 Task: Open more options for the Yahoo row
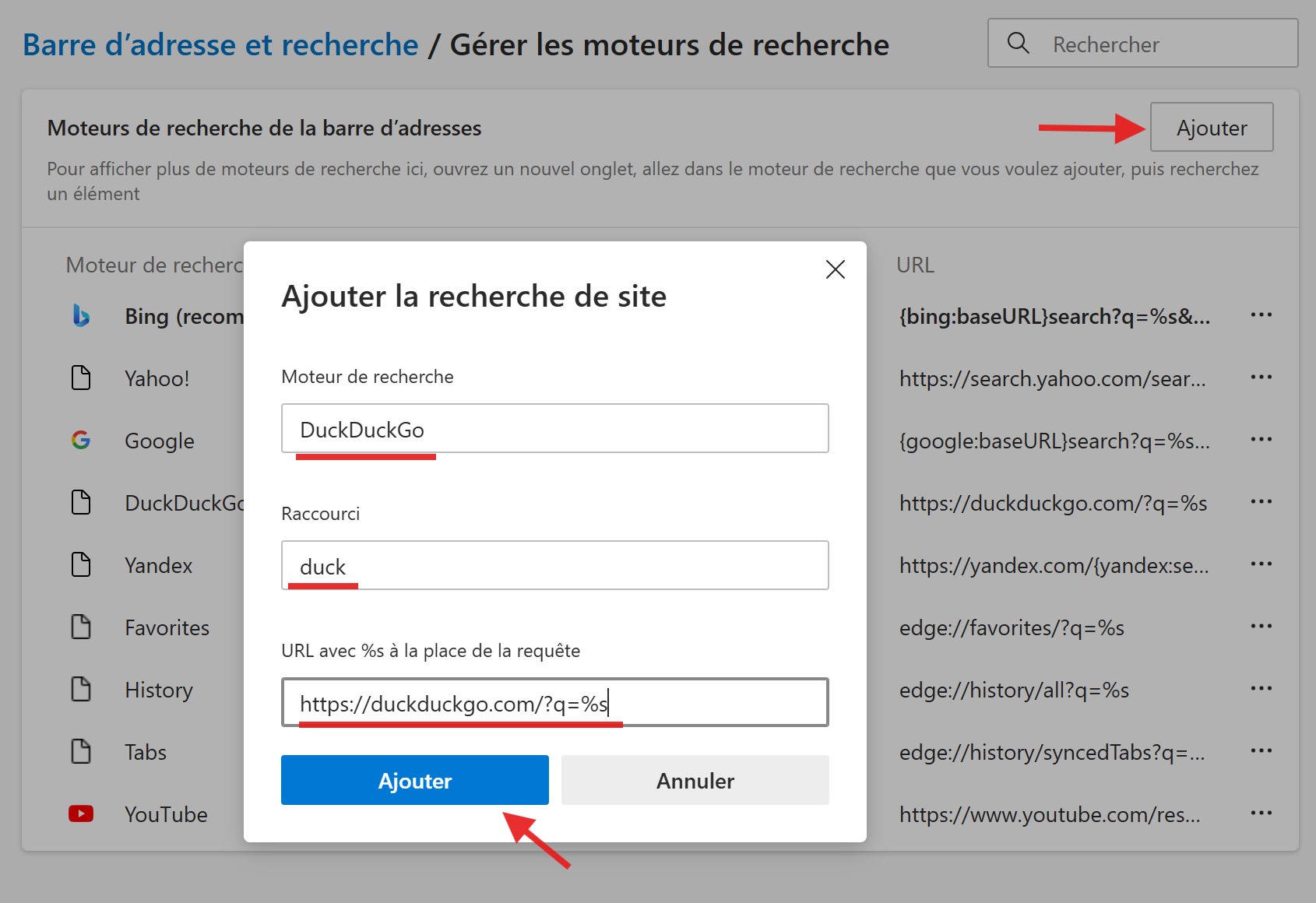point(1261,378)
